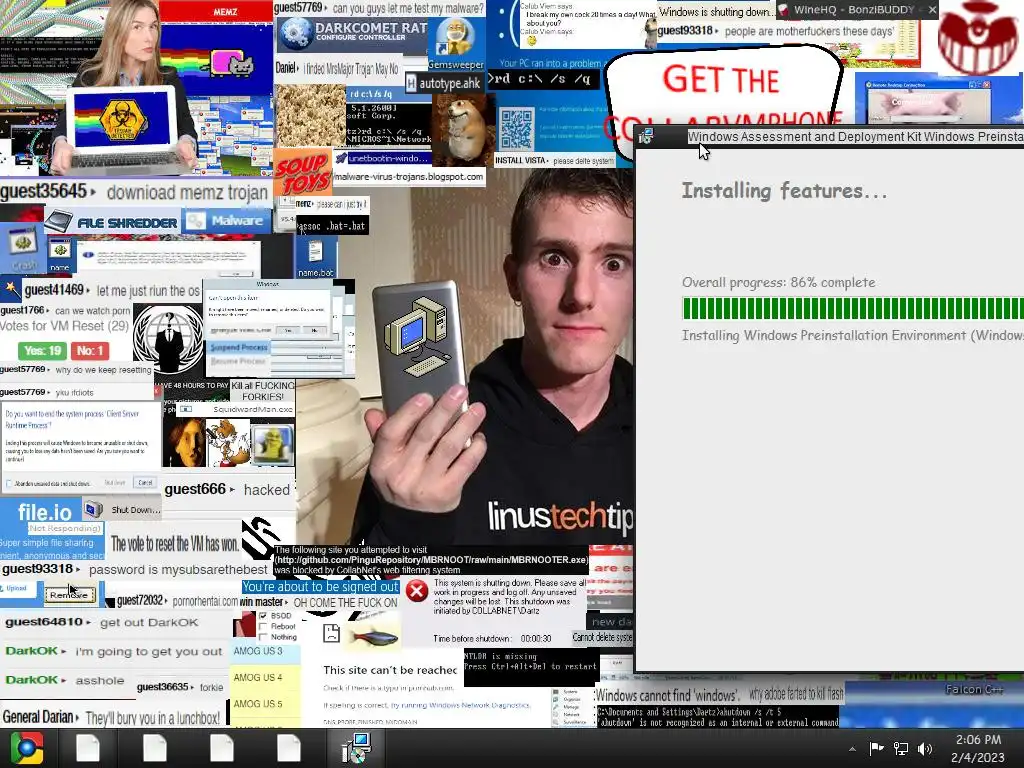
Task: Click the 'Installing features...' heading
Action: point(784,191)
